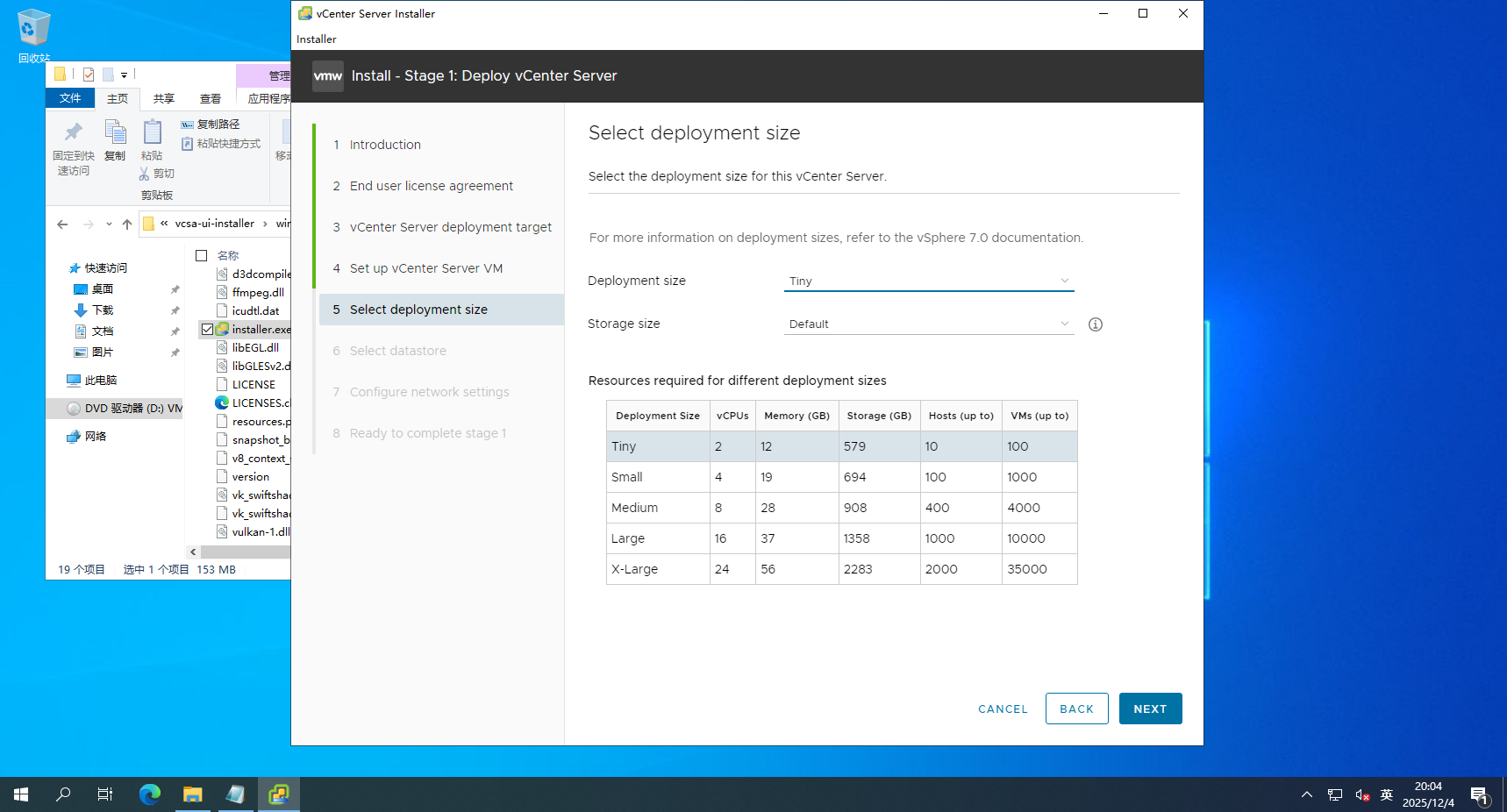
Task: Open Task View on the taskbar
Action: 105,794
